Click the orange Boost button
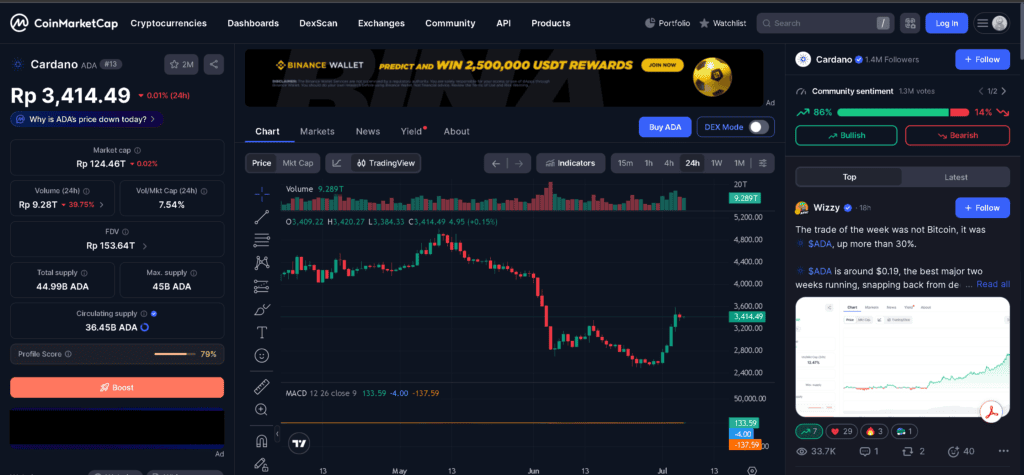This screenshot has width=1024, height=475. pyautogui.click(x=117, y=387)
